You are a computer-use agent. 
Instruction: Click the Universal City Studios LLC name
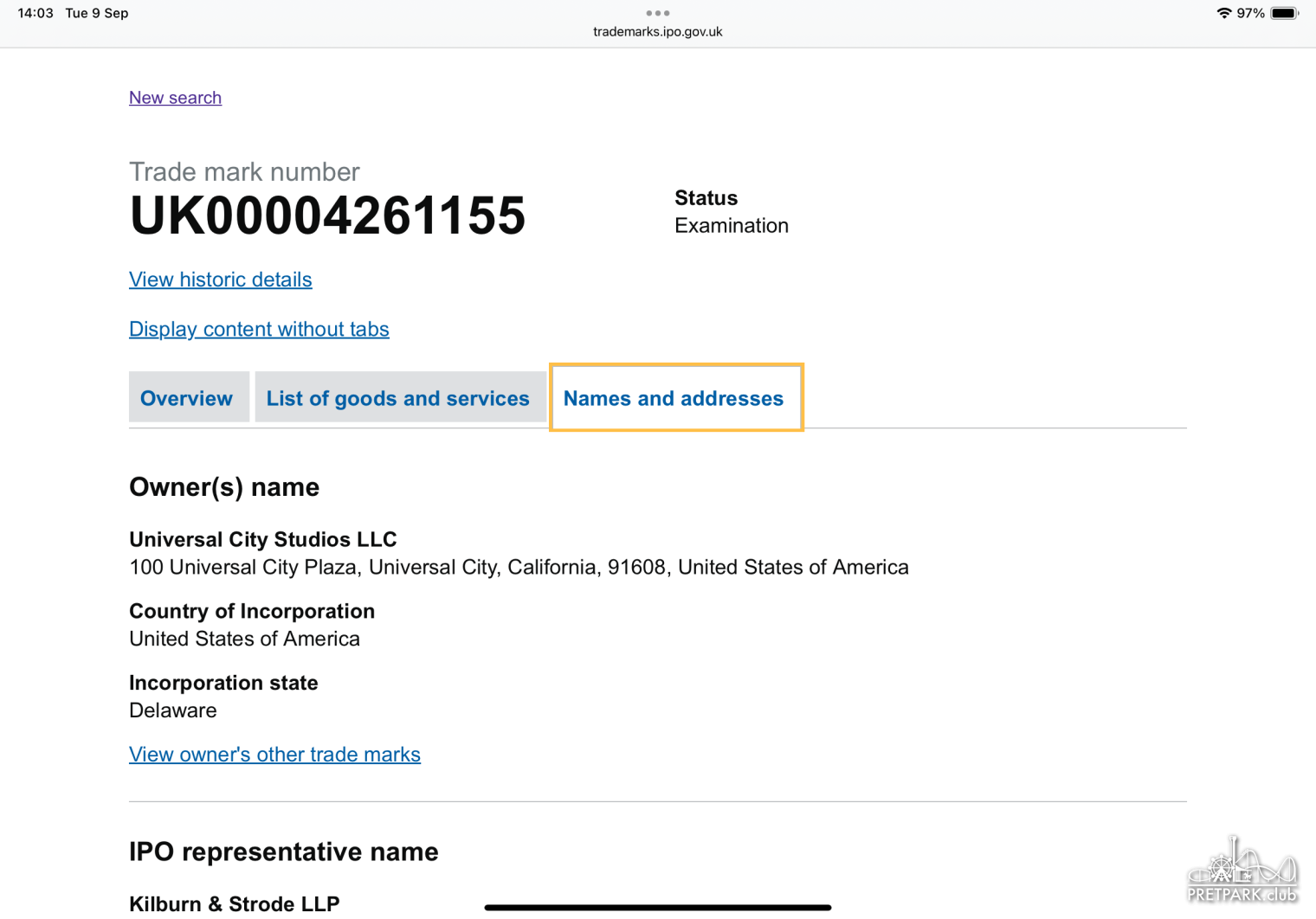[262, 539]
